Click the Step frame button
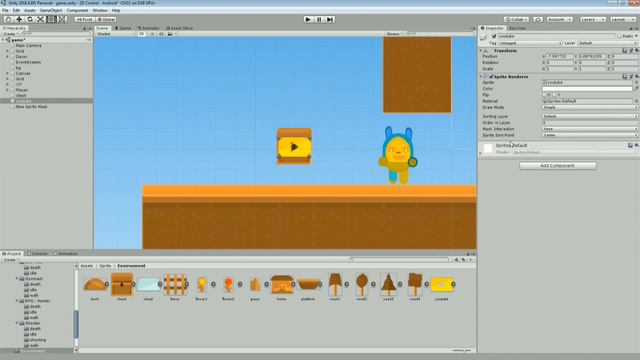This screenshot has width=640, height=360. point(330,19)
